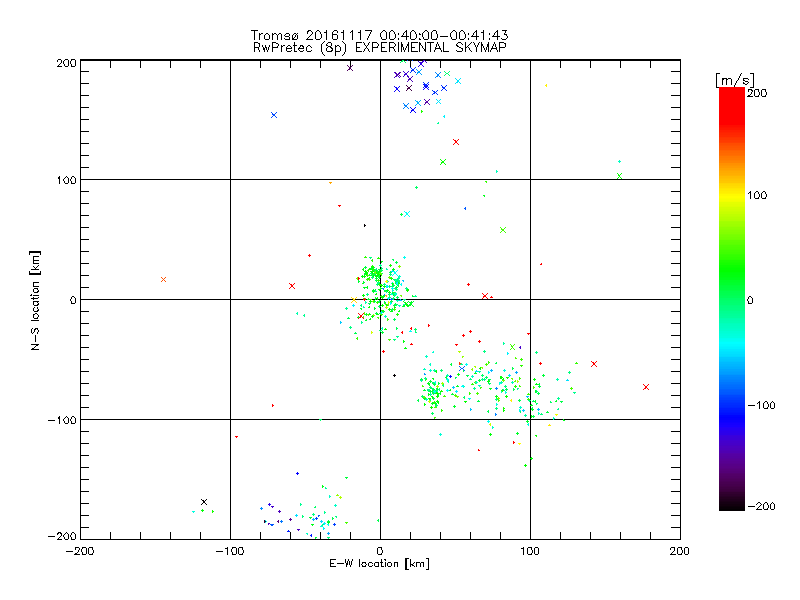Click the title line 'Tromsø 20161117 00:40:00-00:41:43'
Image resolution: width=800 pixels, height=600 pixels.
click(379, 35)
